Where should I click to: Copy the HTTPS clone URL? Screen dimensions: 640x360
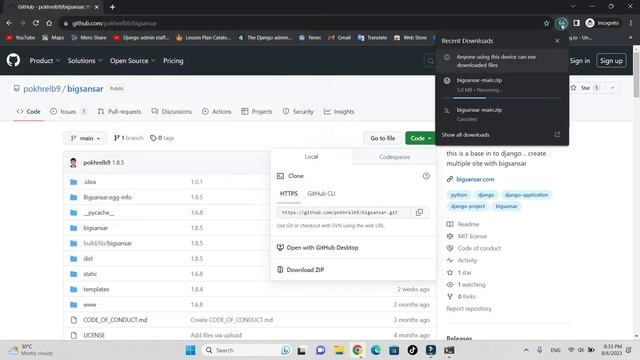(419, 212)
